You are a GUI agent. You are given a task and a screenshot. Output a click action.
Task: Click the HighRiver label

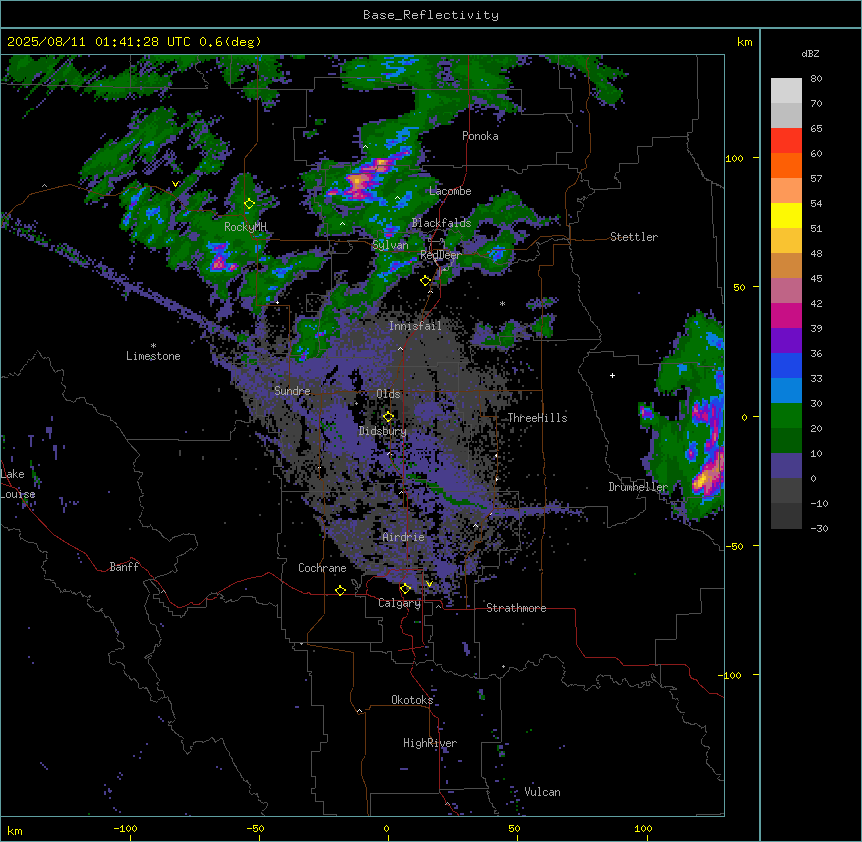click(430, 743)
